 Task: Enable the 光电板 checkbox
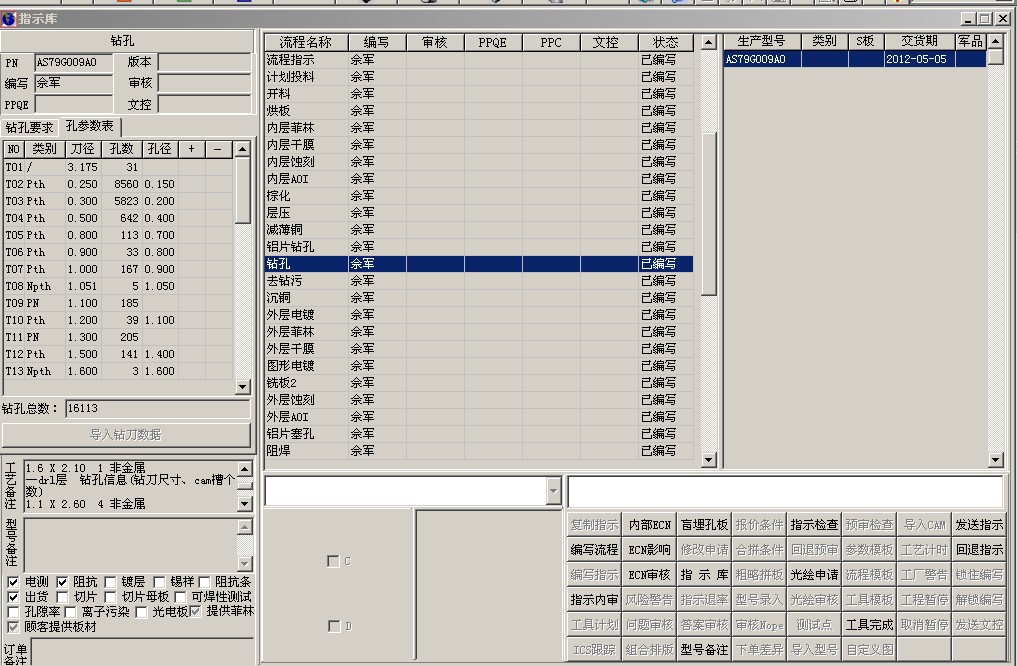(141, 612)
